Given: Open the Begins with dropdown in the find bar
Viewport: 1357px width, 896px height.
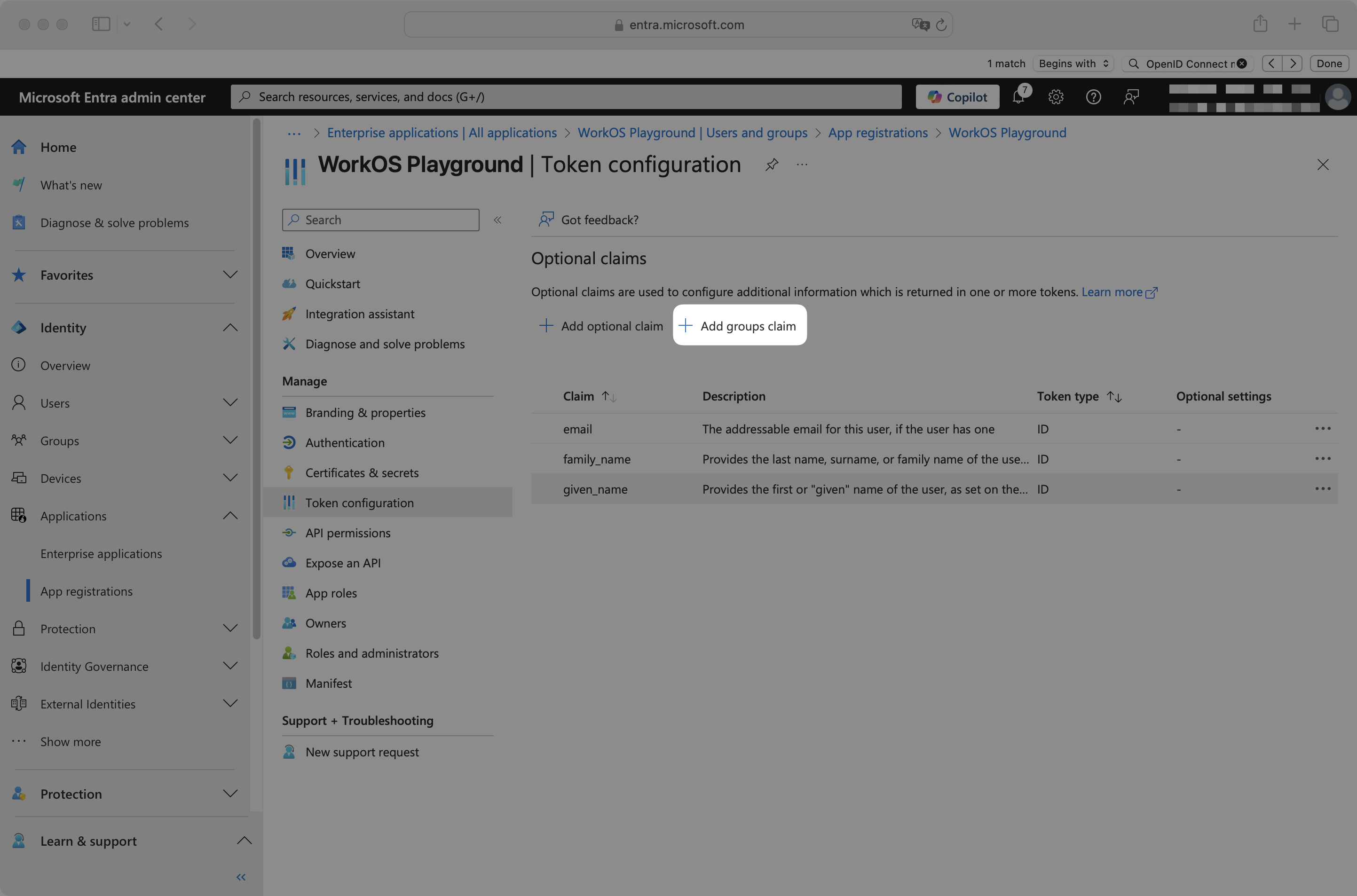Looking at the screenshot, I should [x=1073, y=63].
